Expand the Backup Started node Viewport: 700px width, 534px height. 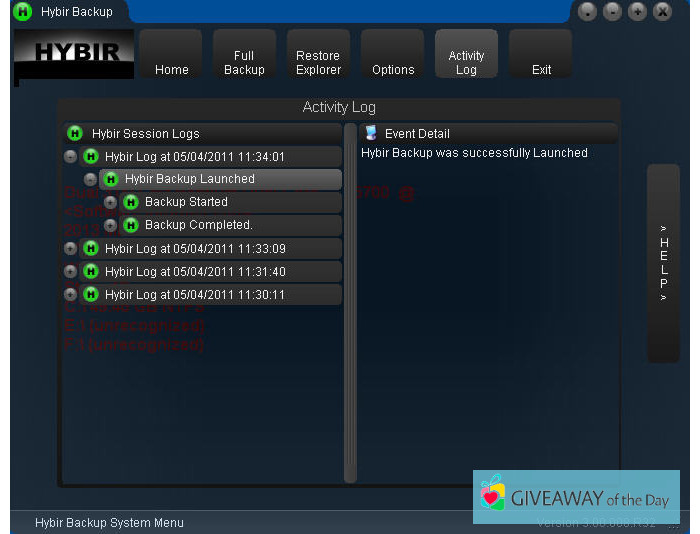pyautogui.click(x=110, y=202)
